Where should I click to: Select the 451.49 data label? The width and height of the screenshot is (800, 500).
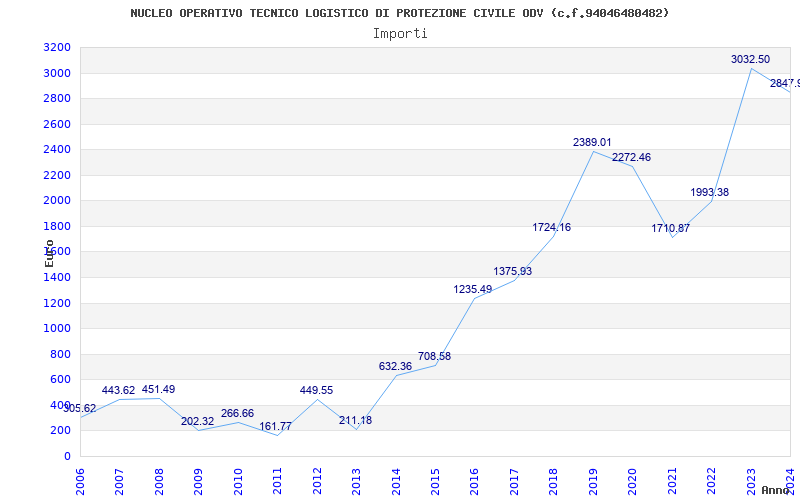tap(158, 389)
